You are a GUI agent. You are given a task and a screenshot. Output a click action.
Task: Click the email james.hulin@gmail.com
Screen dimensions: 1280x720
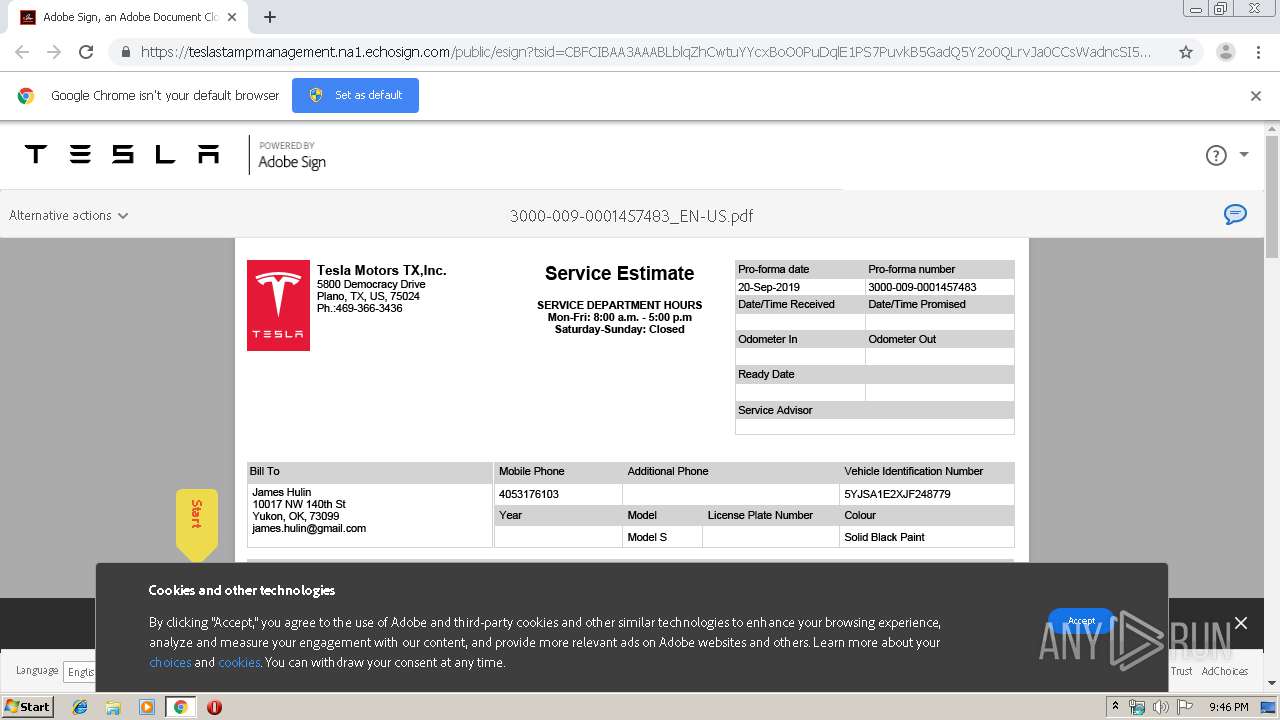pos(309,528)
